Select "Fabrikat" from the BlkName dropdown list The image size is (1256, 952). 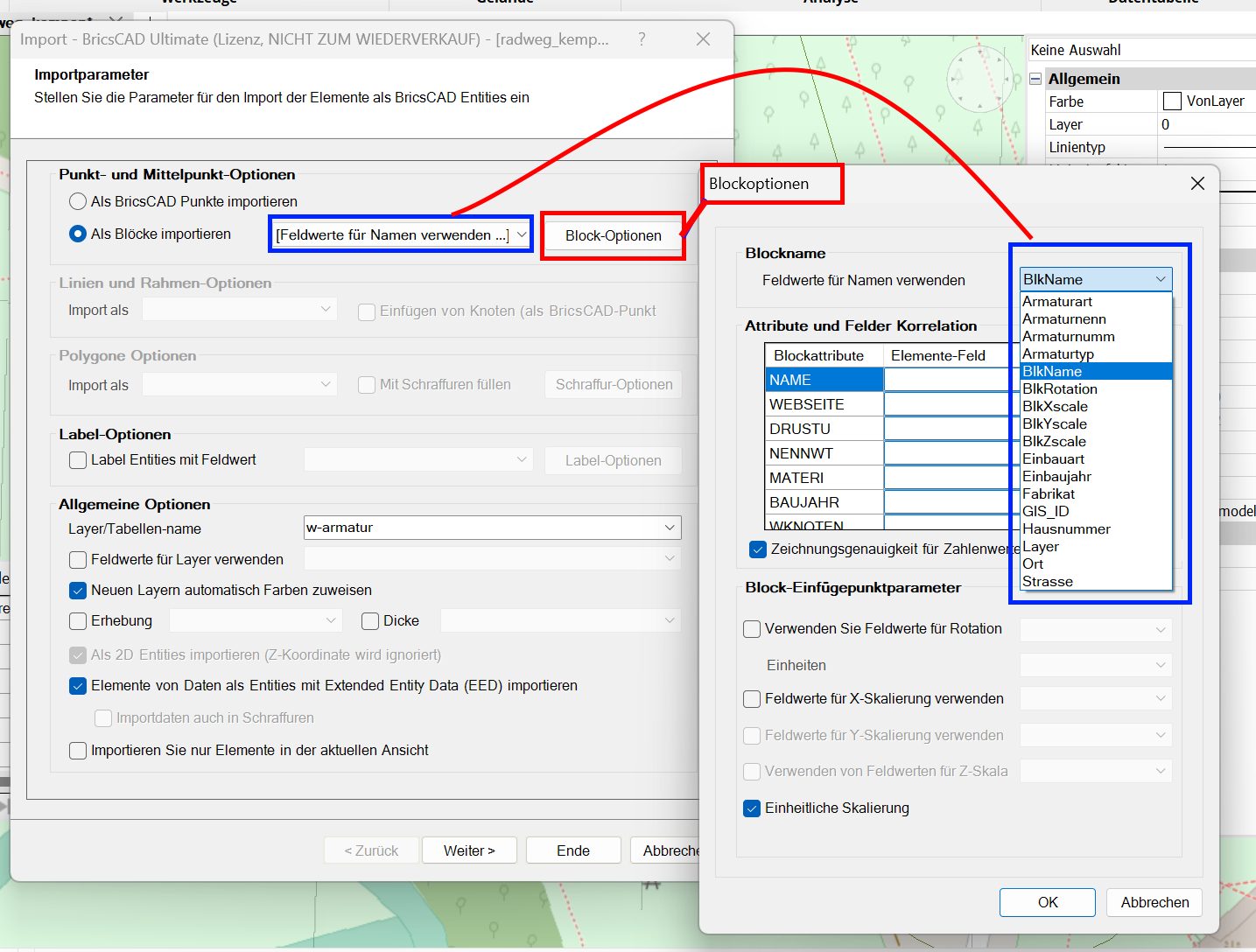click(x=1049, y=493)
